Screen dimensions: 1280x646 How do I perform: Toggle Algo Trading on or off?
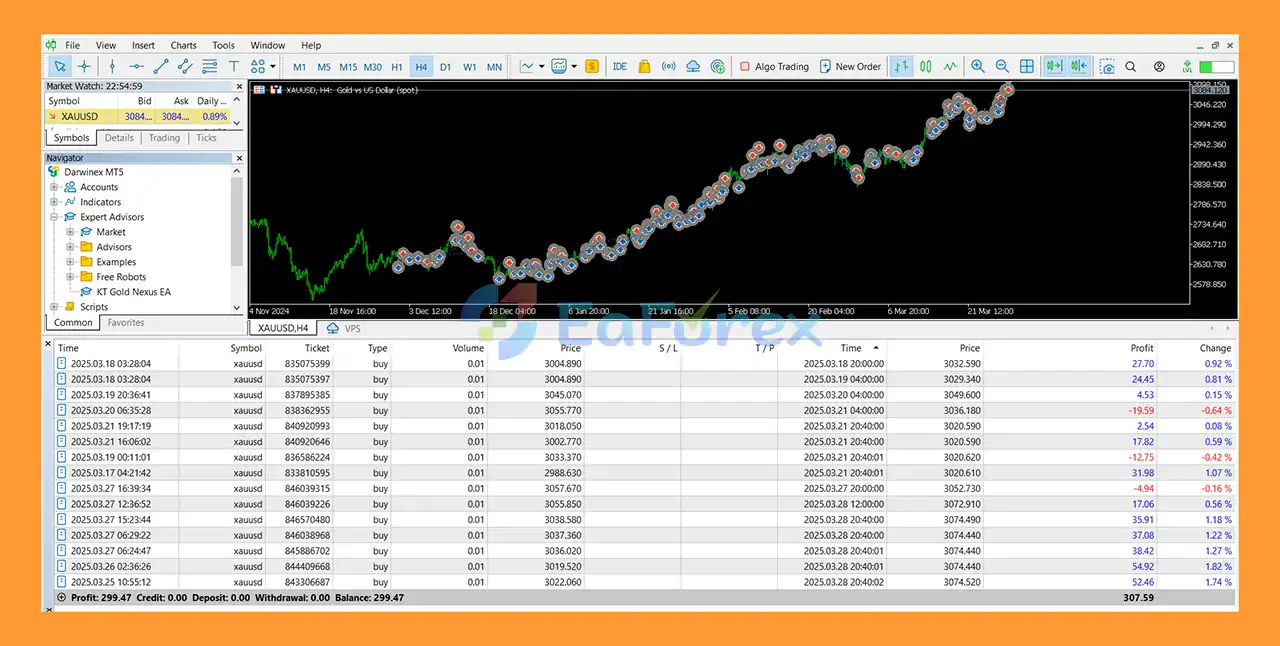click(x=774, y=67)
